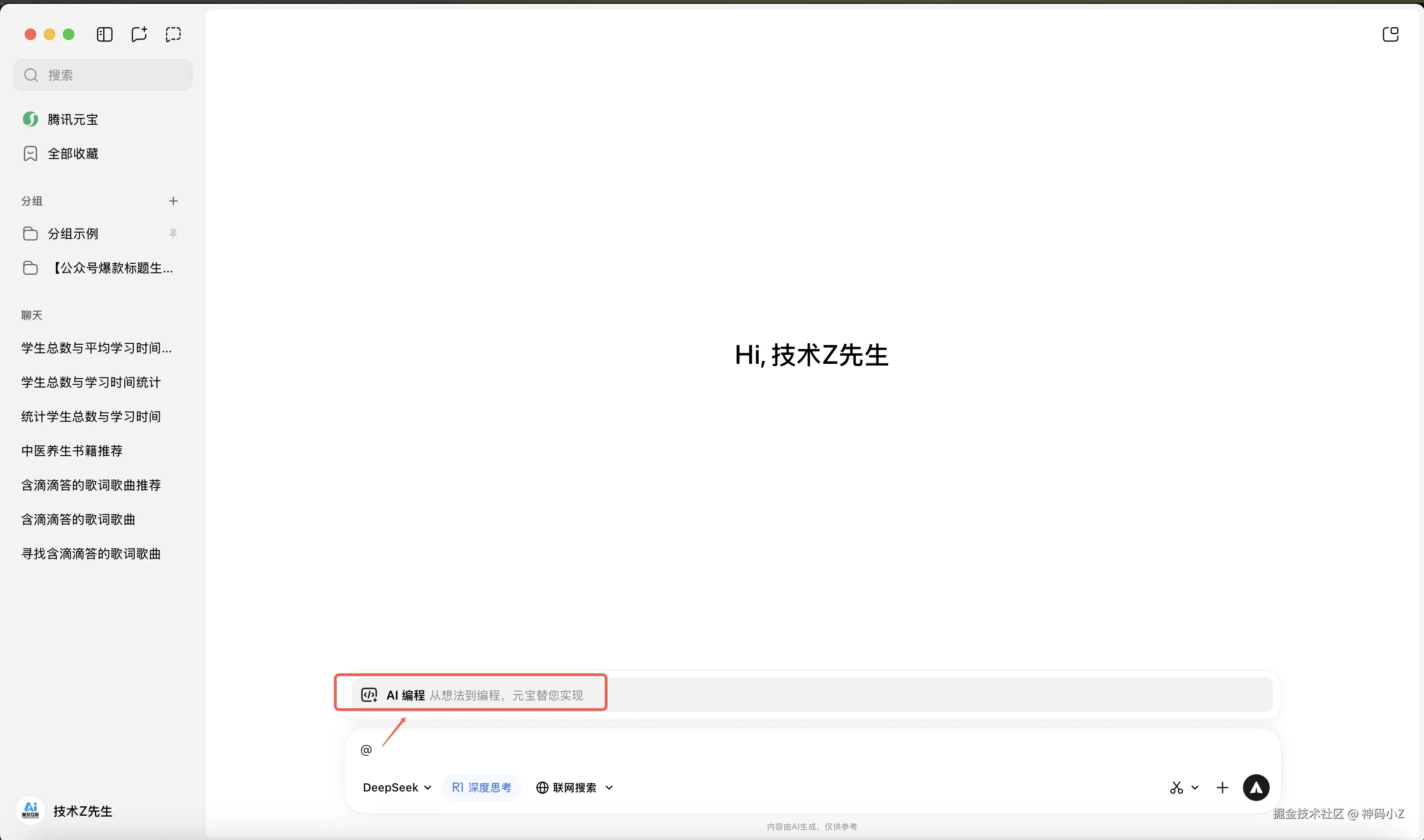Open chat 中医养生书籍推荐
The image size is (1424, 840).
[x=72, y=450]
